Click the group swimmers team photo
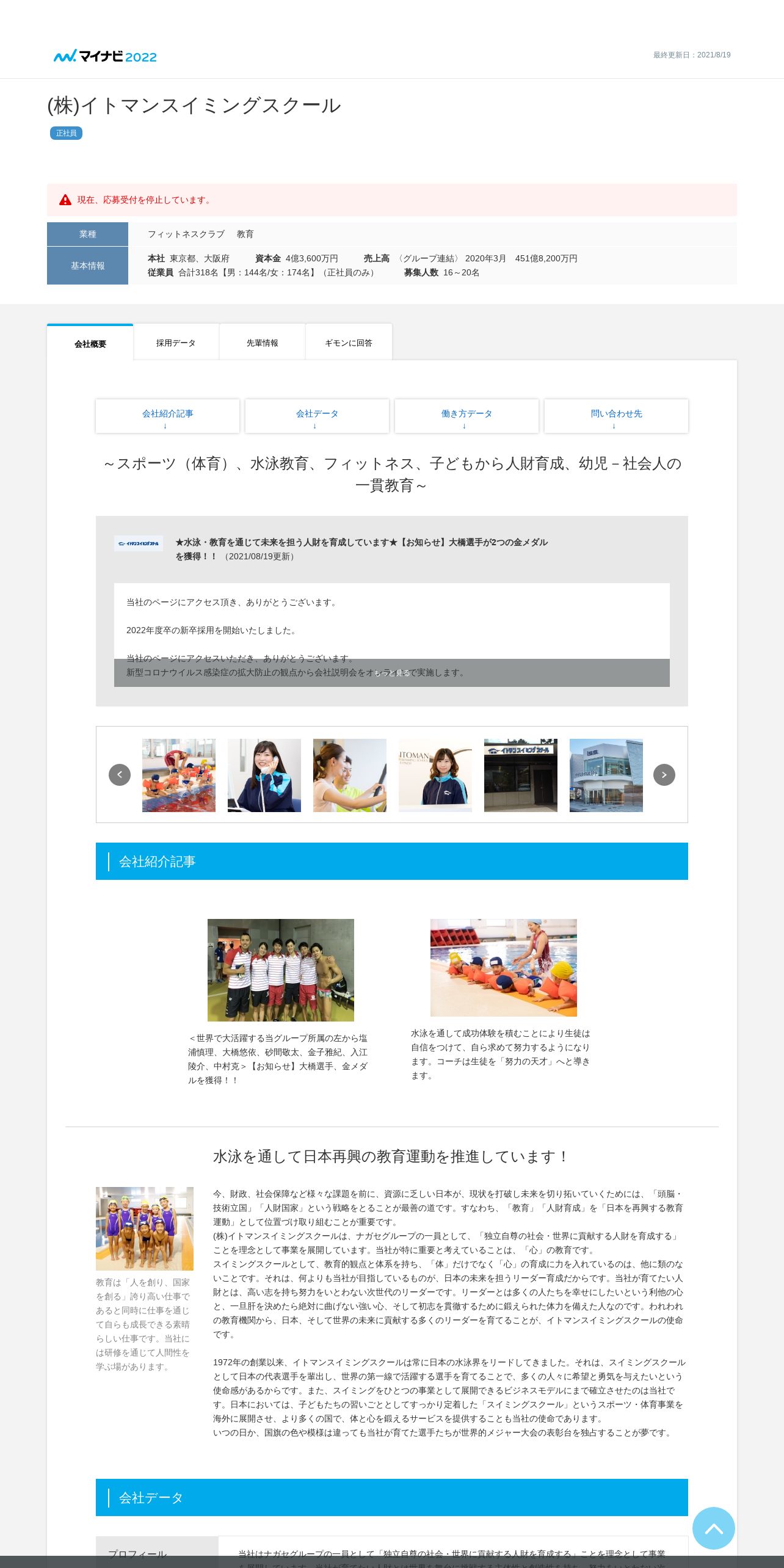This screenshot has height=1568, width=784. point(281,970)
